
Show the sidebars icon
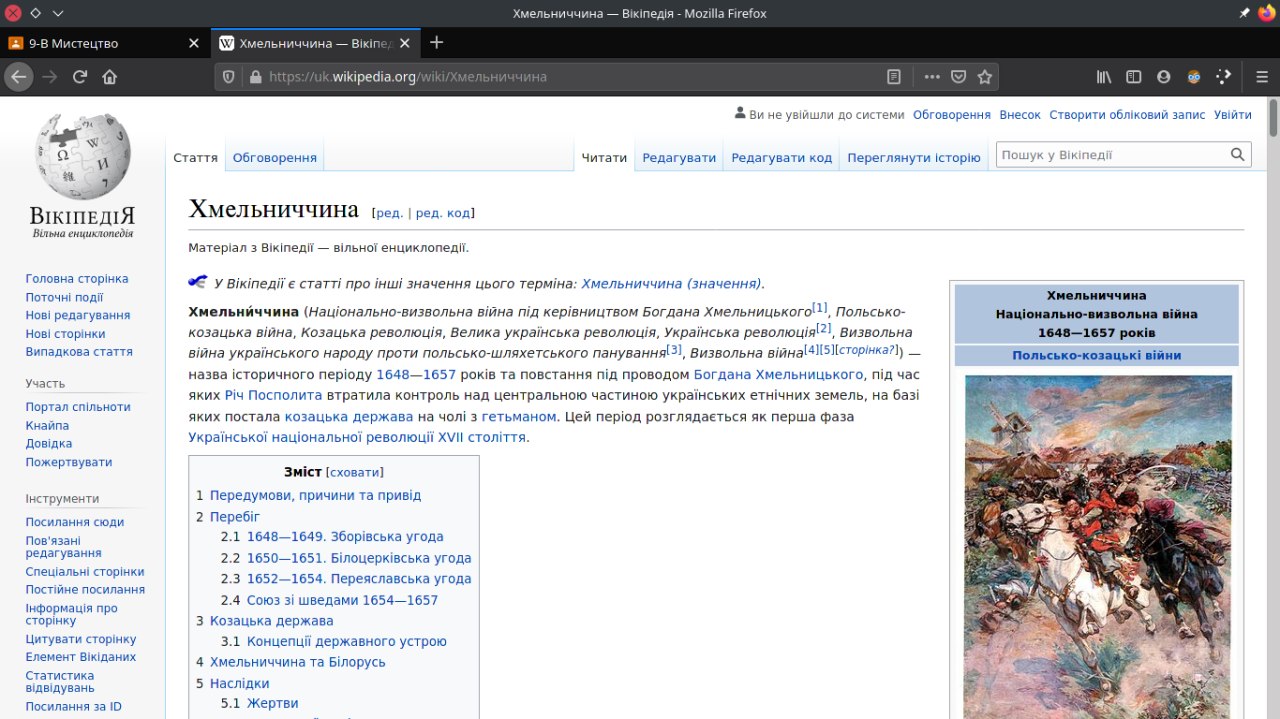(x=1133, y=76)
